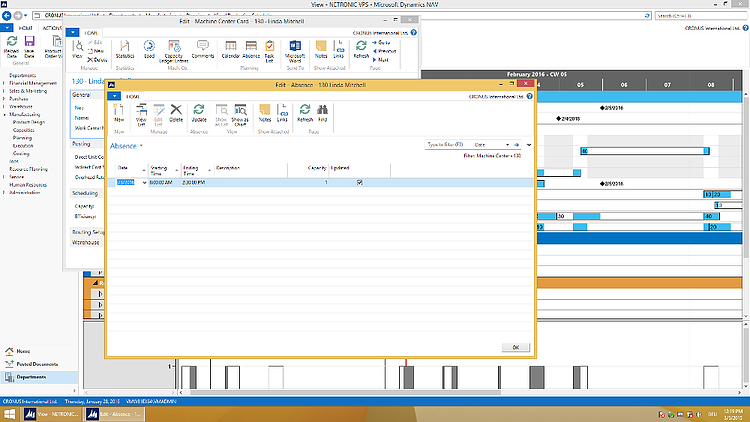
Task: Open the filter field Date dropdown
Action: (x=507, y=144)
